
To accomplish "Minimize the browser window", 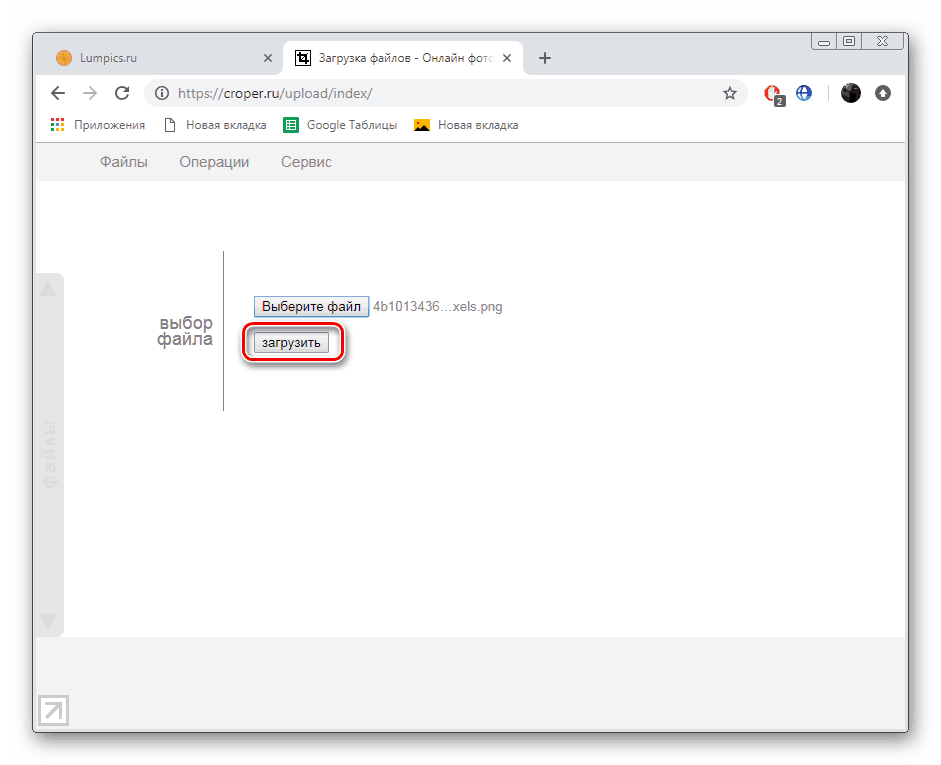I will coord(824,41).
